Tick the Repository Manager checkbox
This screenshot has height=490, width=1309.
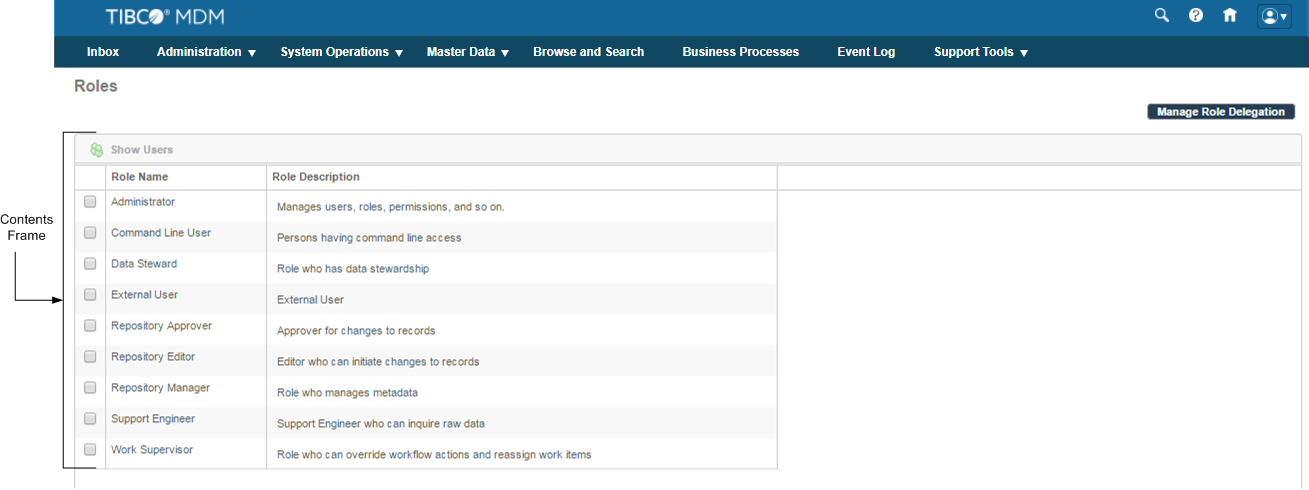90,388
